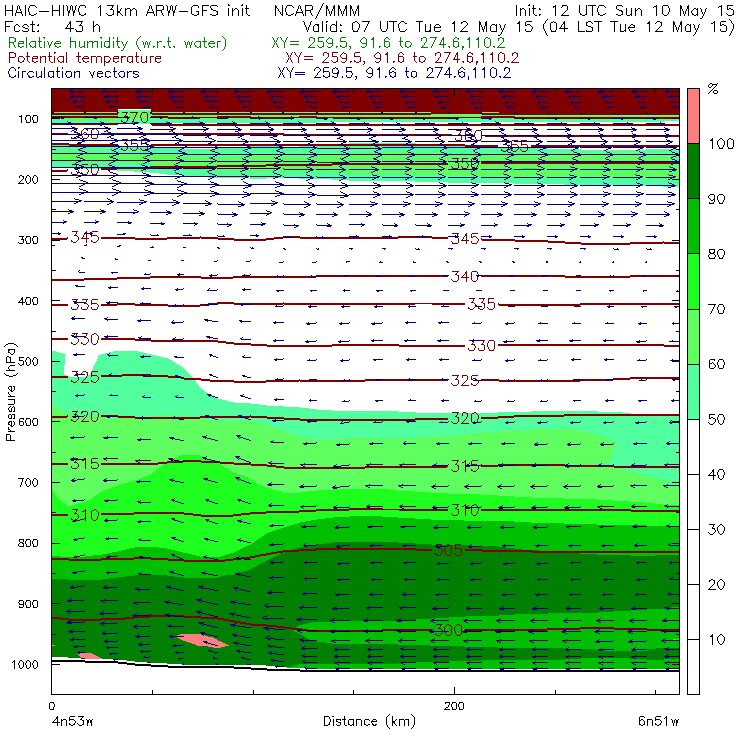Click the '4n53w' start location label
Image resolution: width=740 pixels, height=740 pixels.
[72, 721]
